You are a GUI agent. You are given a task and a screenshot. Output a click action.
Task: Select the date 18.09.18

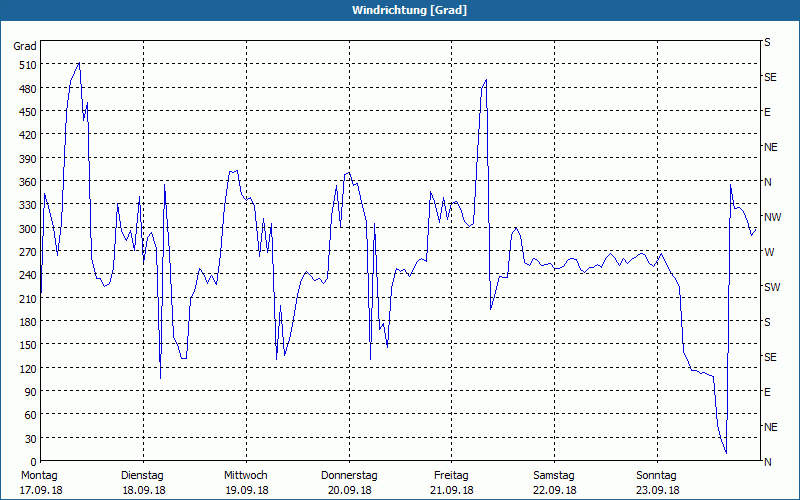144,491
